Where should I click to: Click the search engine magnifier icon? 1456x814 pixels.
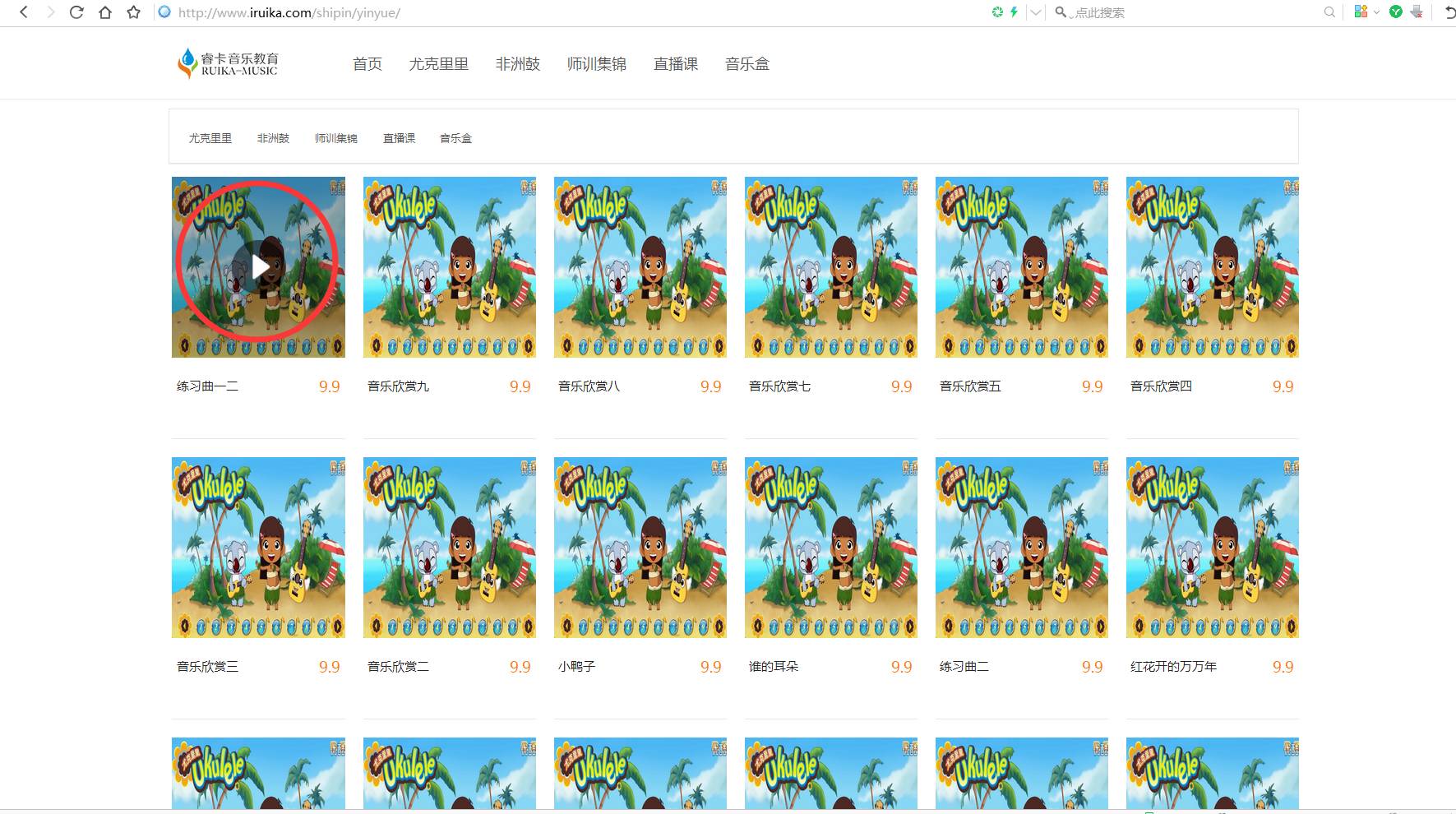[1061, 12]
